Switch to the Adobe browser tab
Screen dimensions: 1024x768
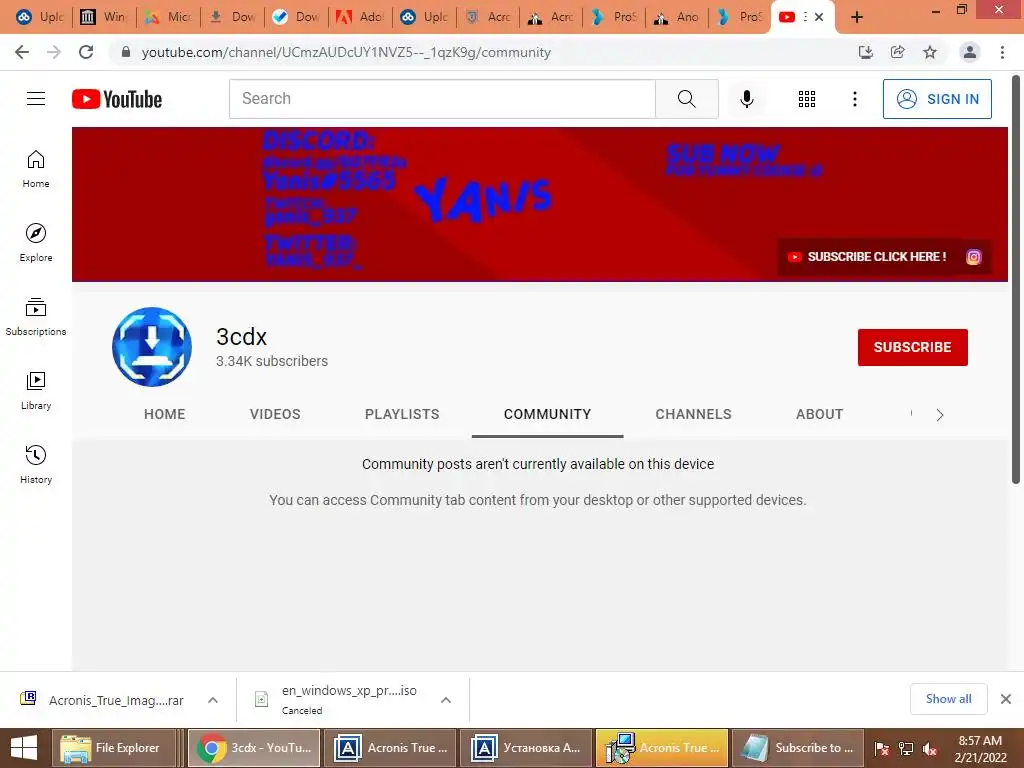(x=359, y=17)
